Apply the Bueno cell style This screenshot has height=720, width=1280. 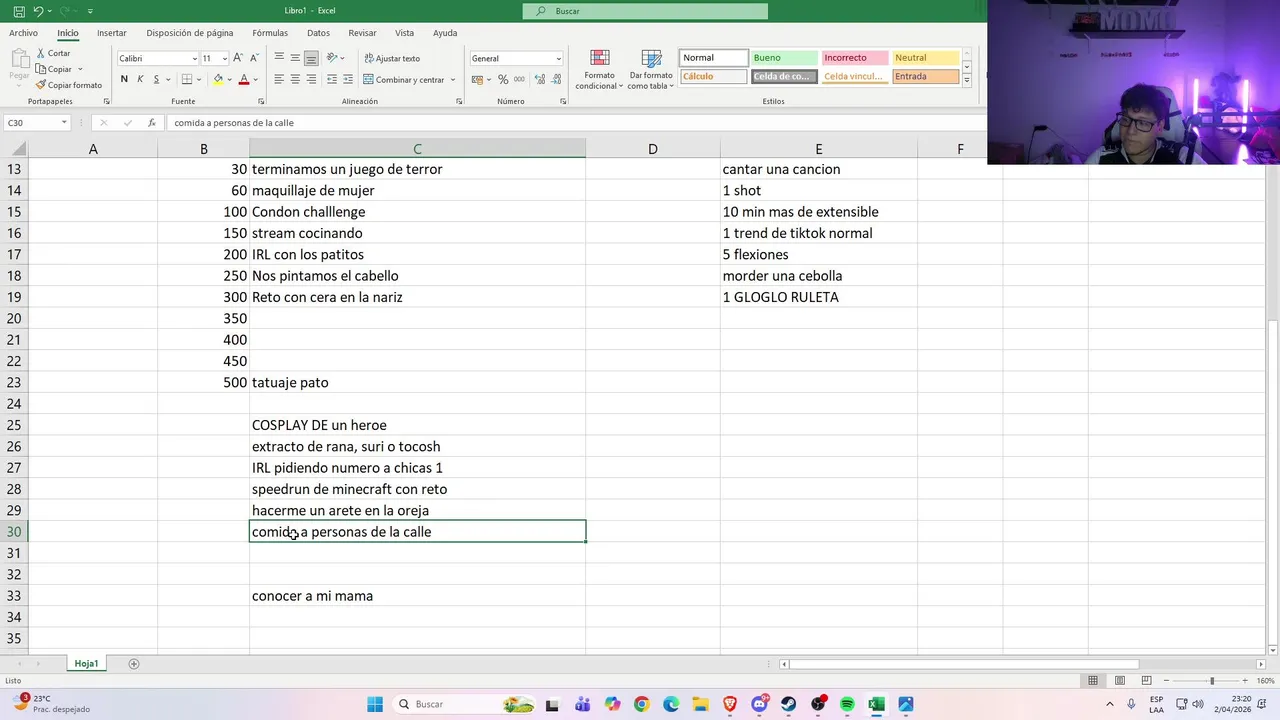tap(783, 58)
